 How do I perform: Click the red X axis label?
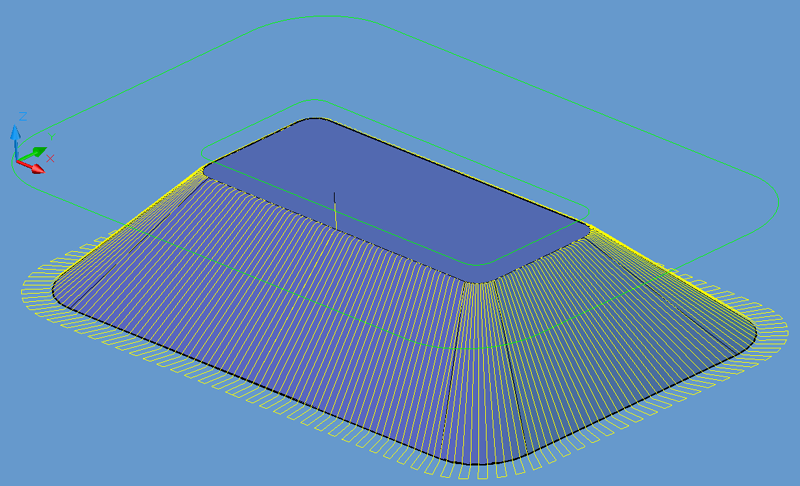point(50,158)
